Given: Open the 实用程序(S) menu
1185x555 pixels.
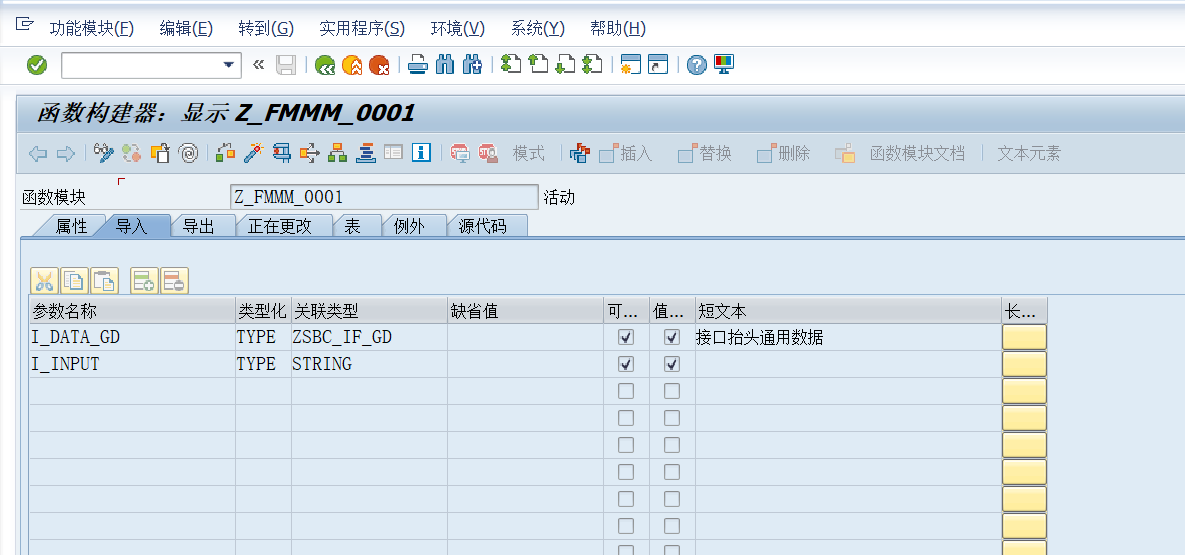Looking at the screenshot, I should coord(362,29).
